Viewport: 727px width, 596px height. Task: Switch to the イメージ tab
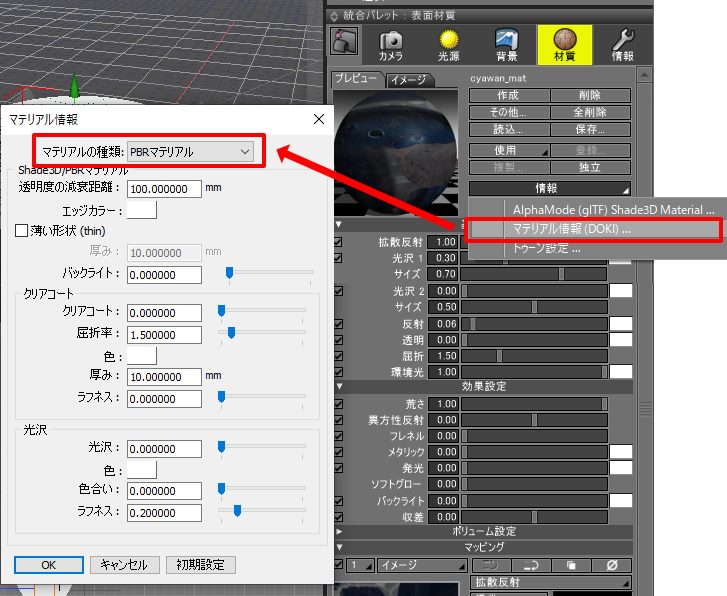point(408,80)
